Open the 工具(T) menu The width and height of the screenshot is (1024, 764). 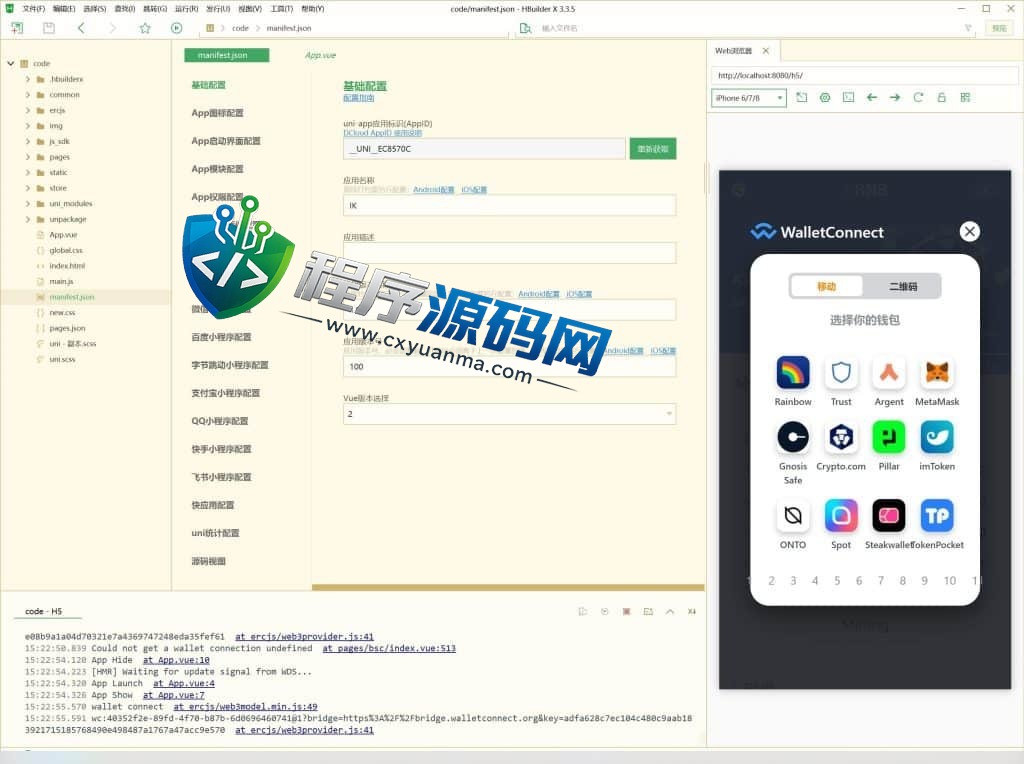click(281, 8)
